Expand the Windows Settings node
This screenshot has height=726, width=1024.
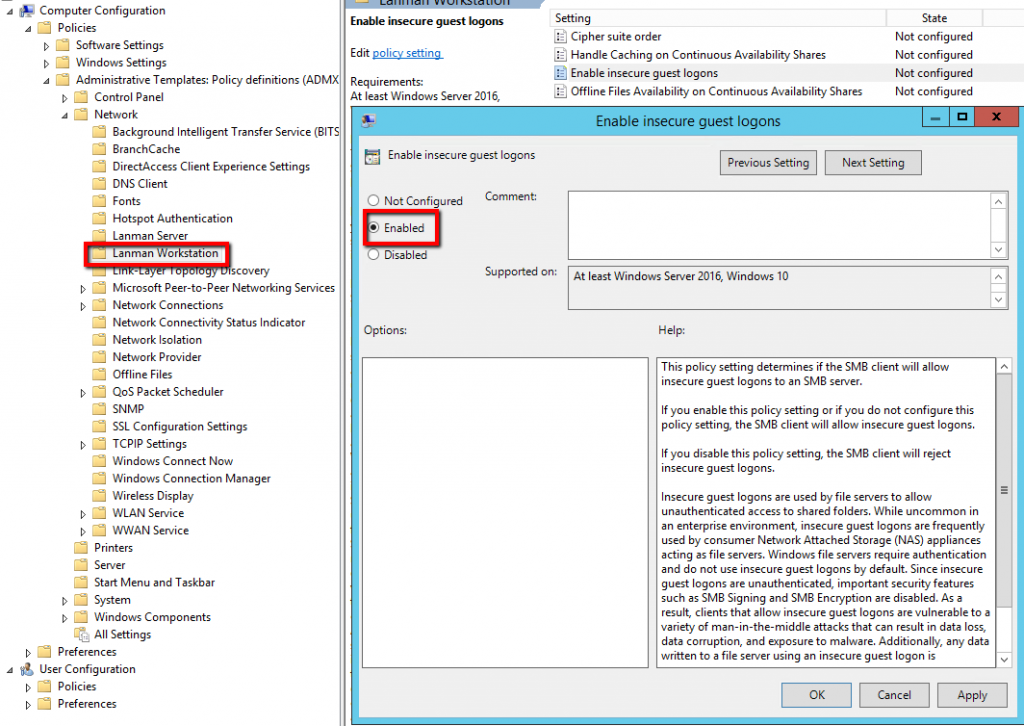click(x=46, y=63)
